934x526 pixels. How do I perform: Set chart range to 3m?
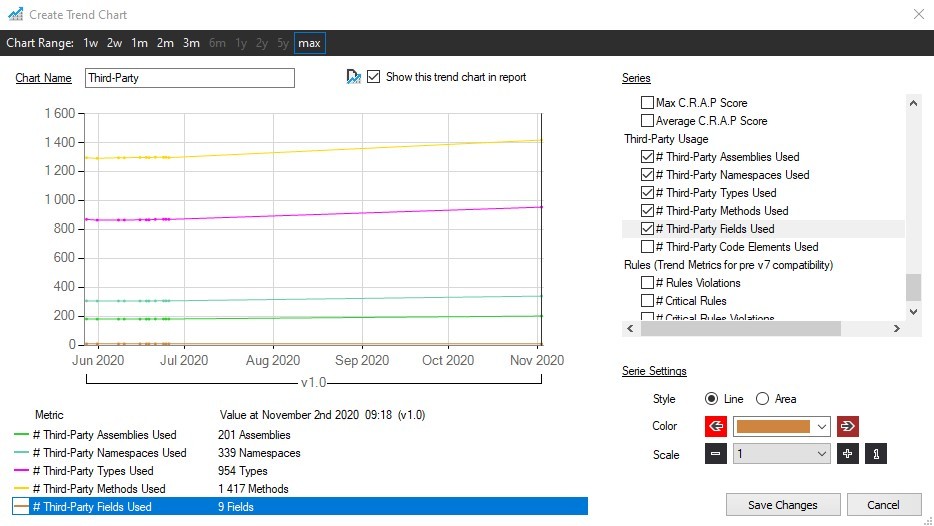click(191, 43)
